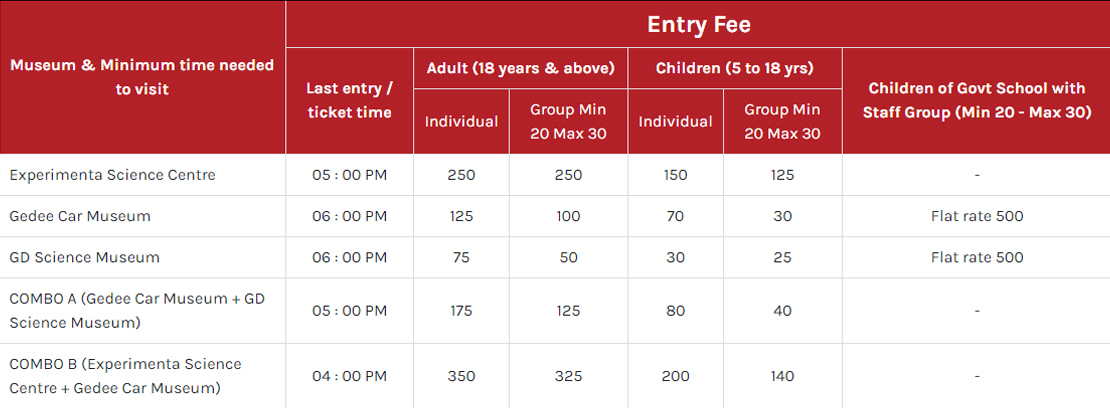Viewport: 1110px width, 408px height.
Task: Click the adult individual fee 350
Action: [x=461, y=376]
